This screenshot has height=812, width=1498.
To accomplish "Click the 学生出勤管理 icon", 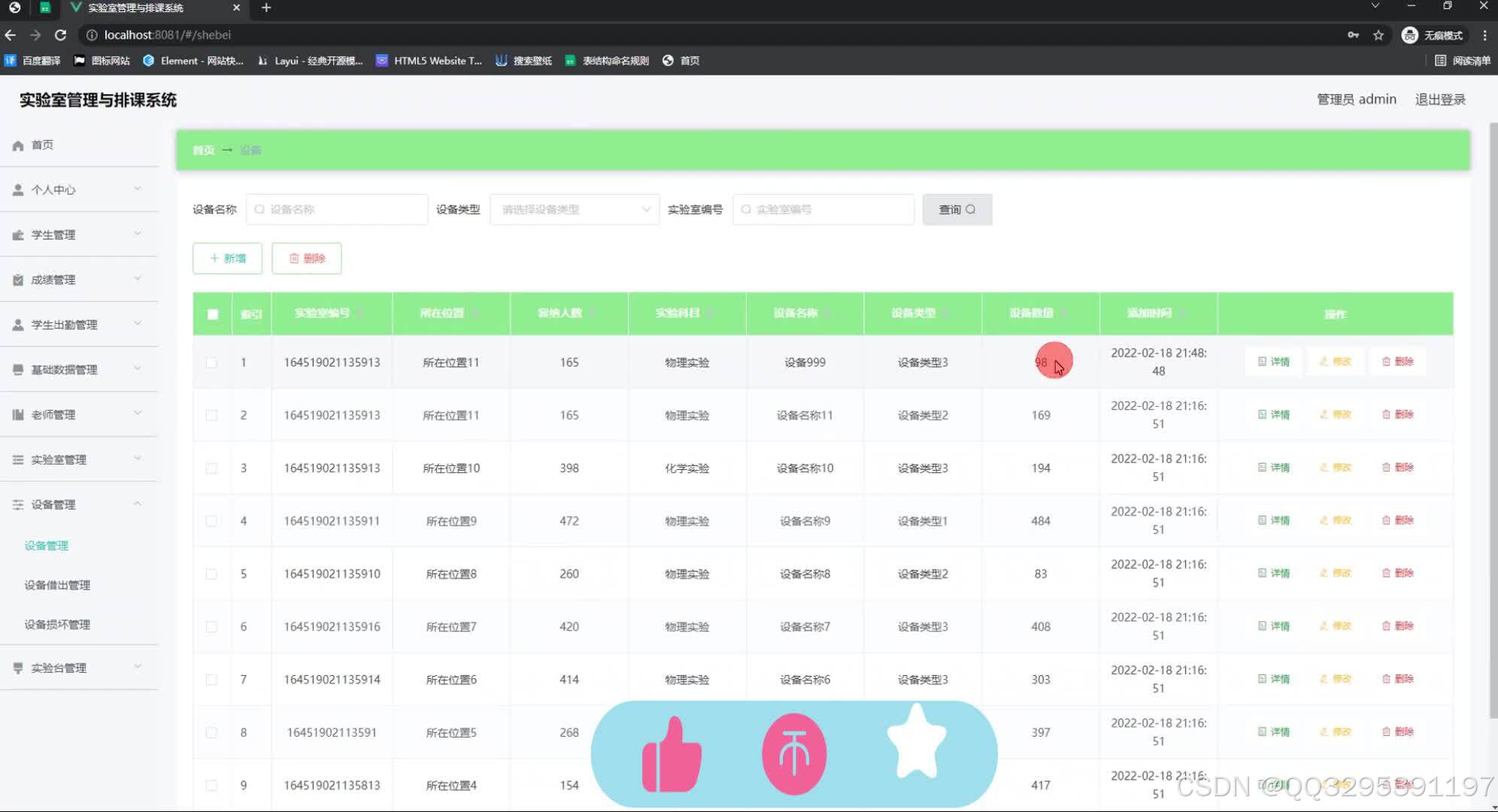I will (x=18, y=325).
